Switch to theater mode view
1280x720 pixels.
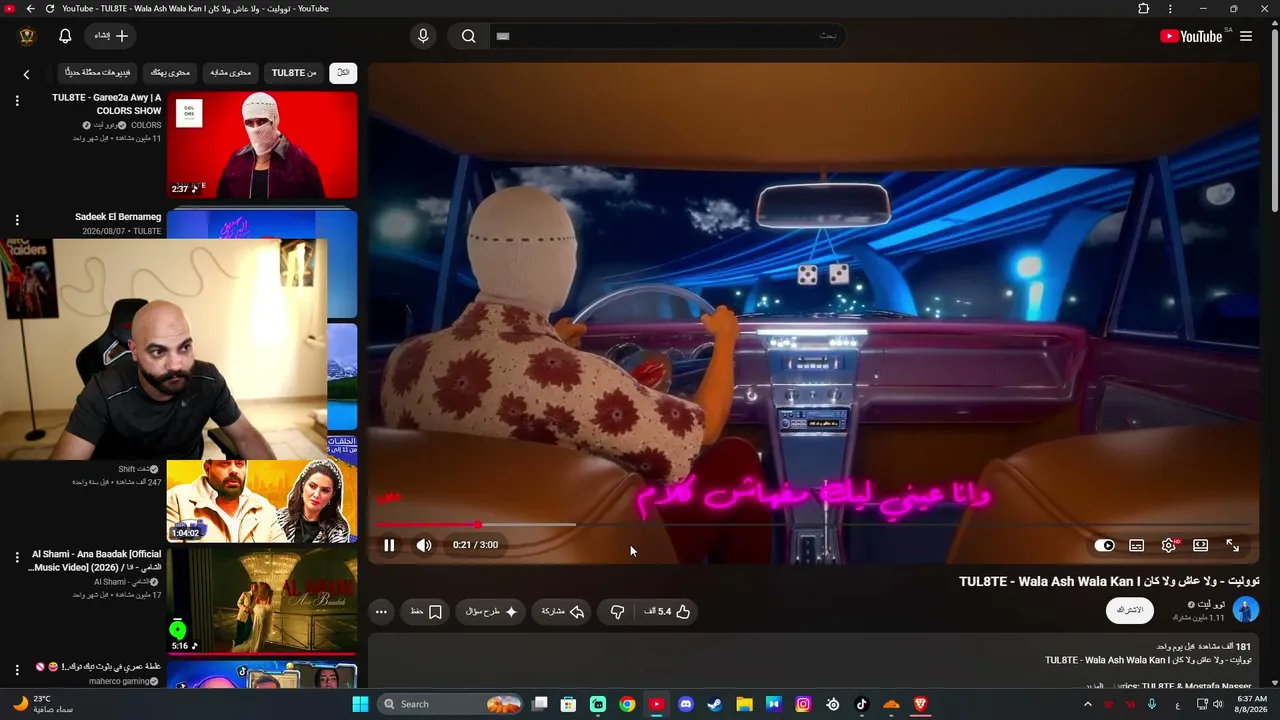point(1201,545)
